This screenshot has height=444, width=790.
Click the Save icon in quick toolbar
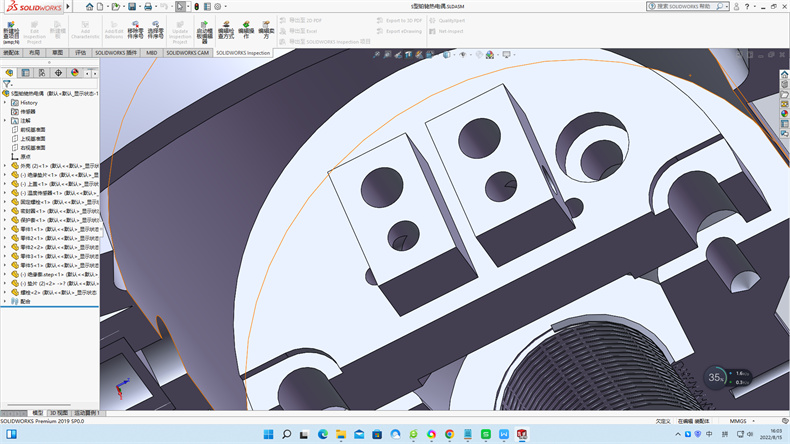click(x=130, y=6)
